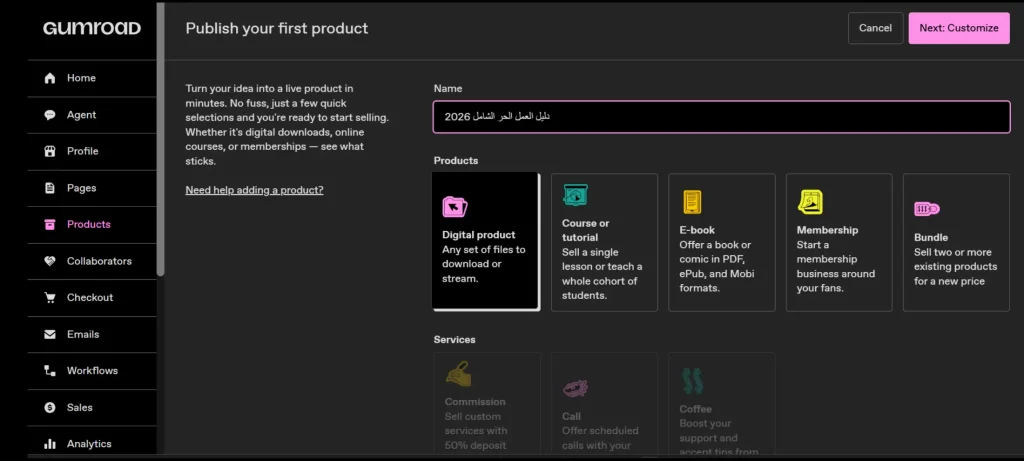This screenshot has width=1024, height=461.
Task: Click the Name field label
Action: [x=448, y=88]
